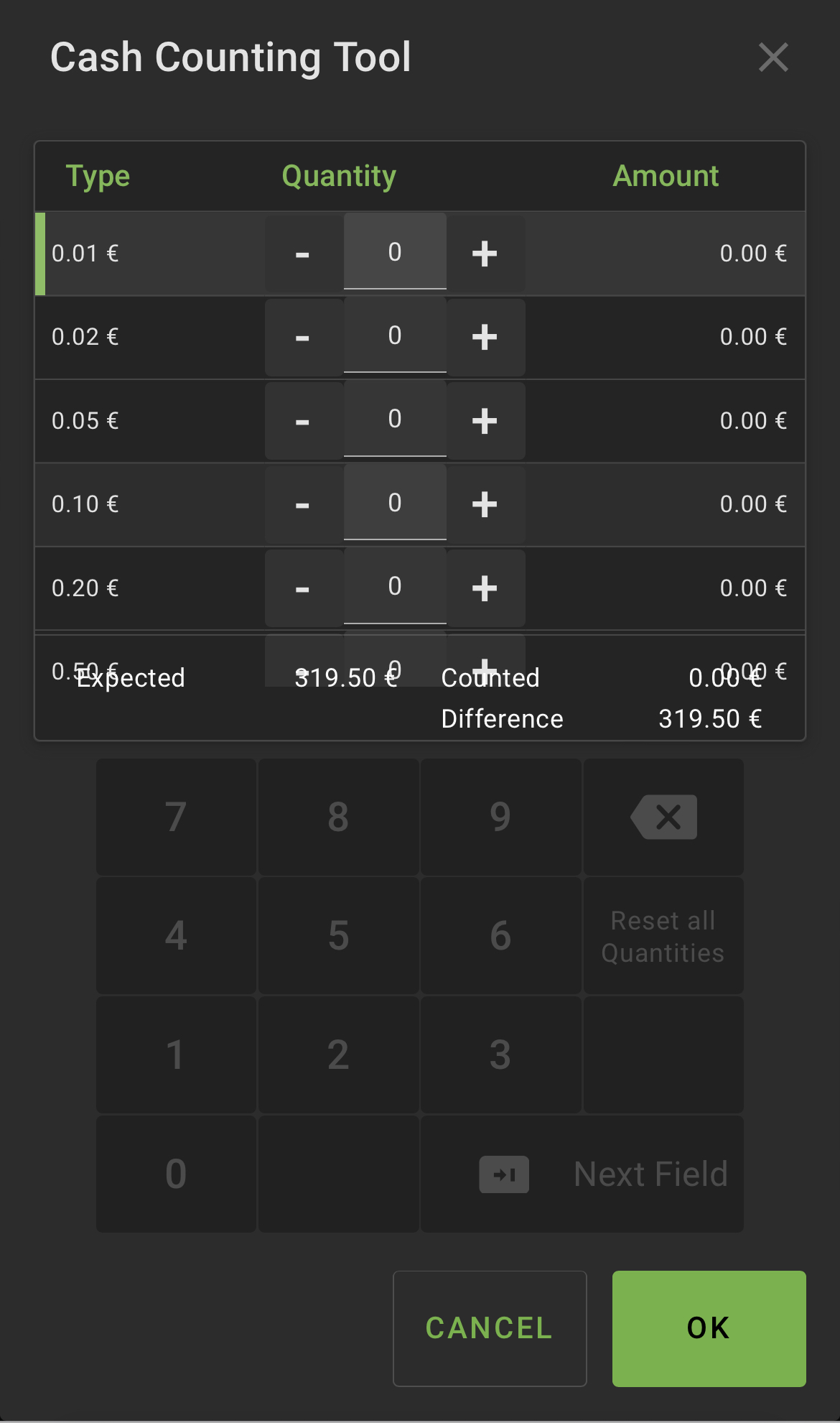Image resolution: width=840 pixels, height=1423 pixels.
Task: Focus the 0.10 € quantity input
Action: click(x=395, y=503)
